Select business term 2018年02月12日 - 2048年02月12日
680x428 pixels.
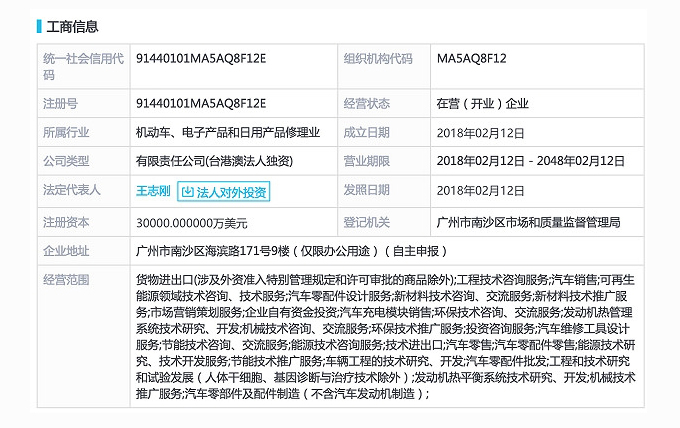point(530,161)
